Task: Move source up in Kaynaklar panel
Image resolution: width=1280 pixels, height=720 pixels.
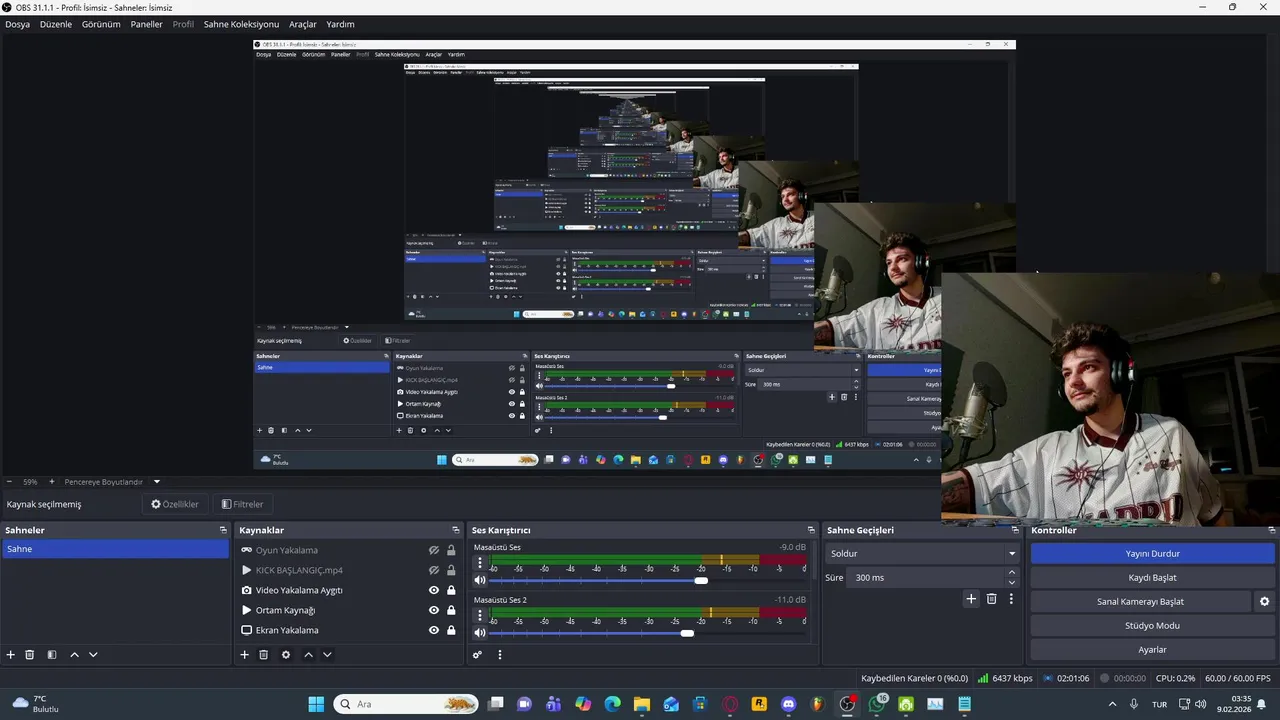Action: pyautogui.click(x=308, y=655)
